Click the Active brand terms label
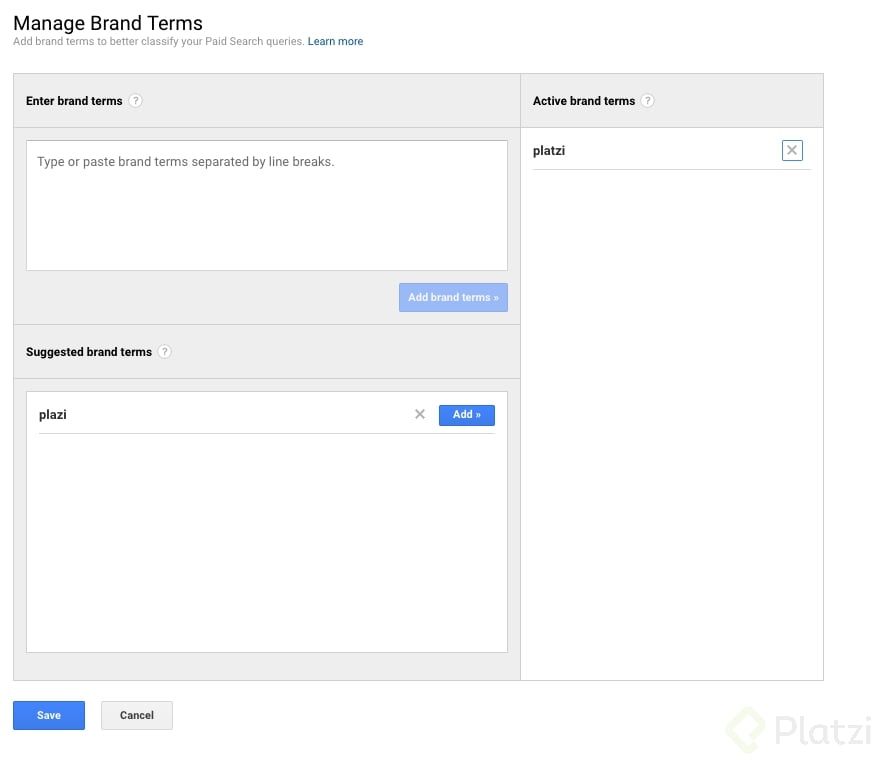 [584, 101]
